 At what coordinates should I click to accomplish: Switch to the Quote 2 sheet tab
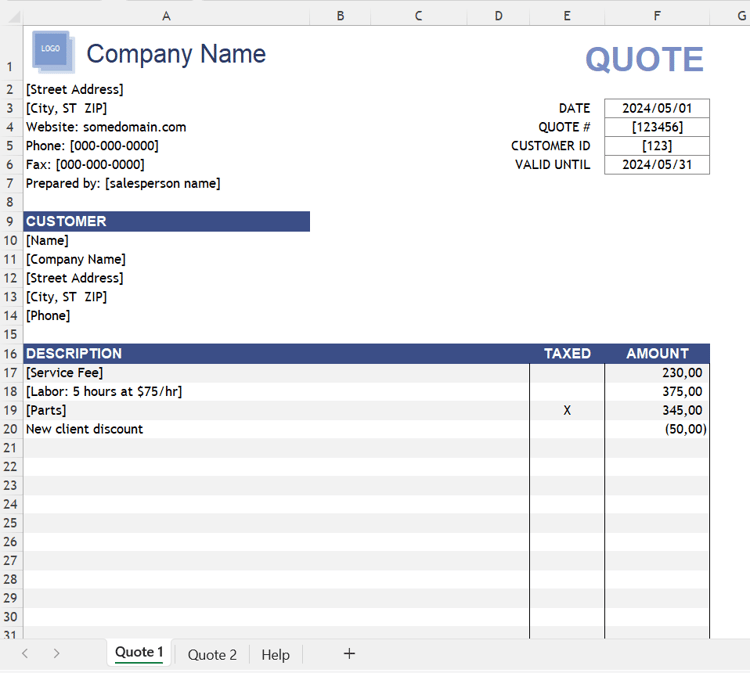click(212, 654)
